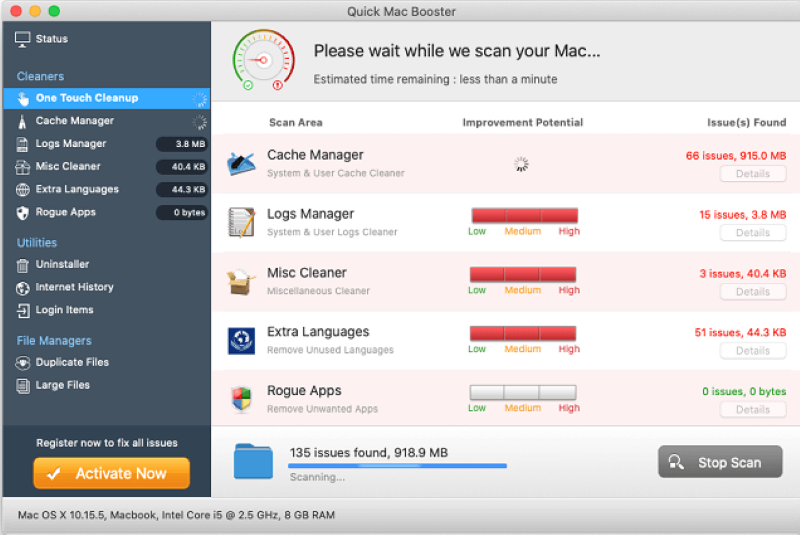Click the Status monitor icon in sidebar
Viewport: 800px width, 535px height.
click(x=23, y=39)
